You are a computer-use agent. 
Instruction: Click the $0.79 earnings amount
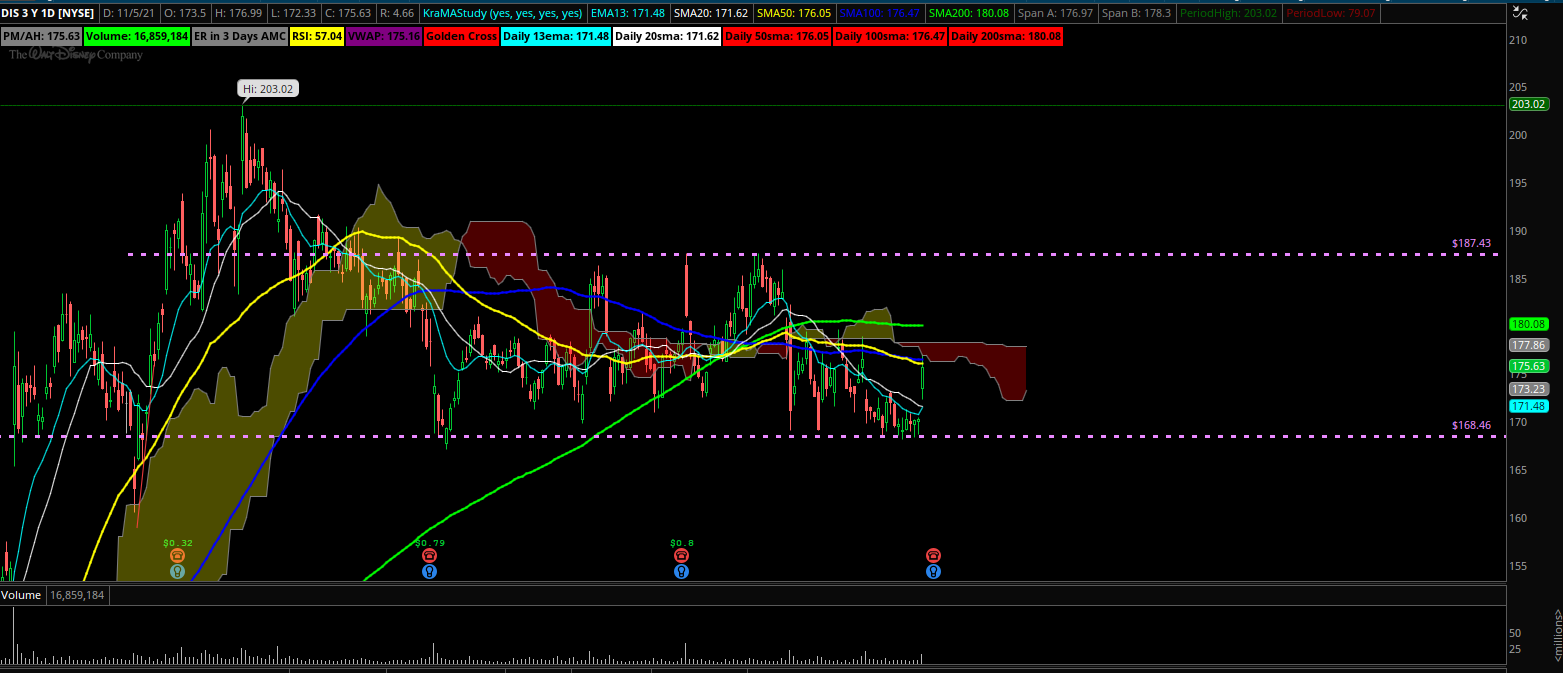pyautogui.click(x=430, y=542)
